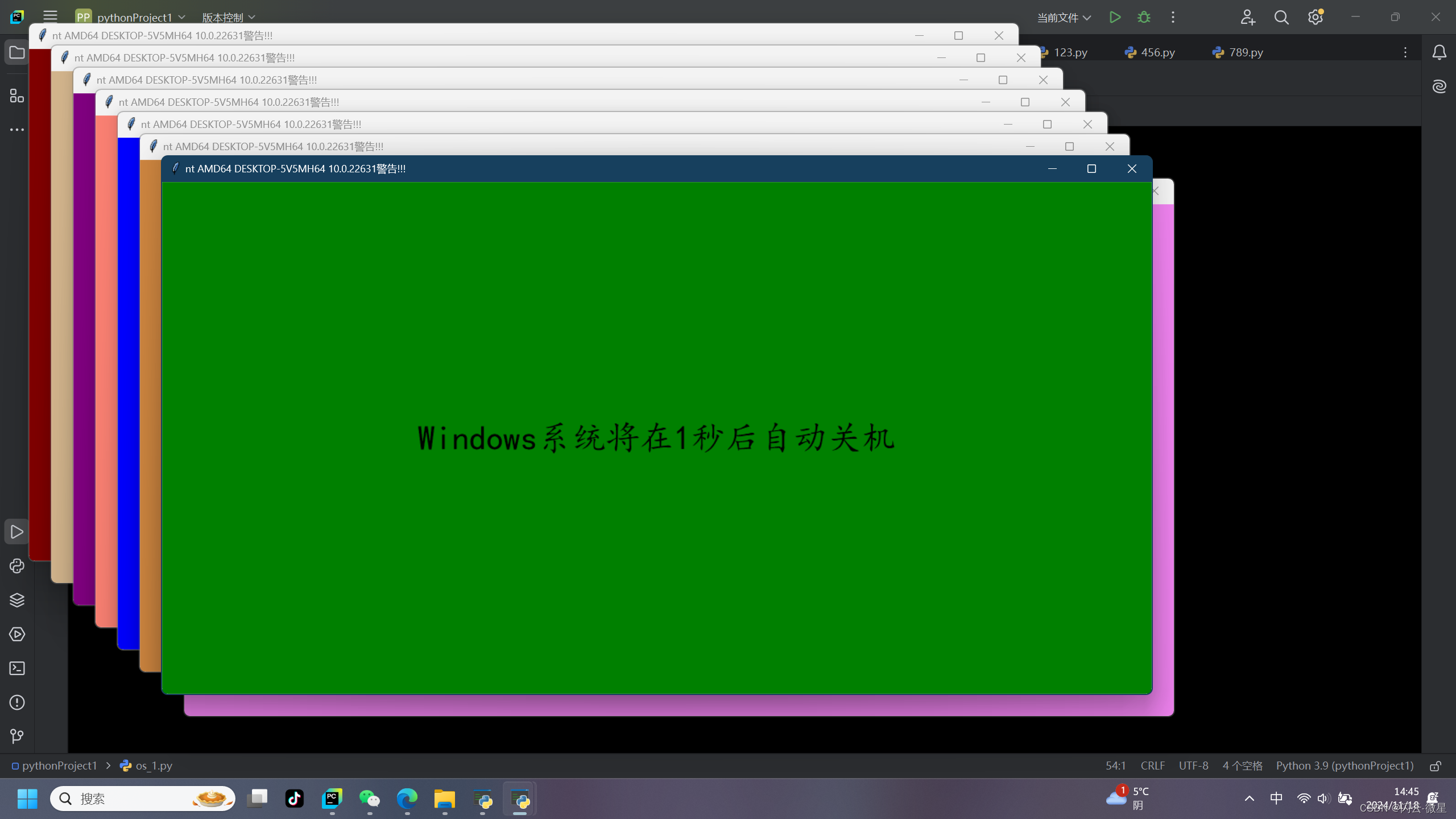Expand the pythonProject1 project dropdown
1456x819 pixels.
130,17
